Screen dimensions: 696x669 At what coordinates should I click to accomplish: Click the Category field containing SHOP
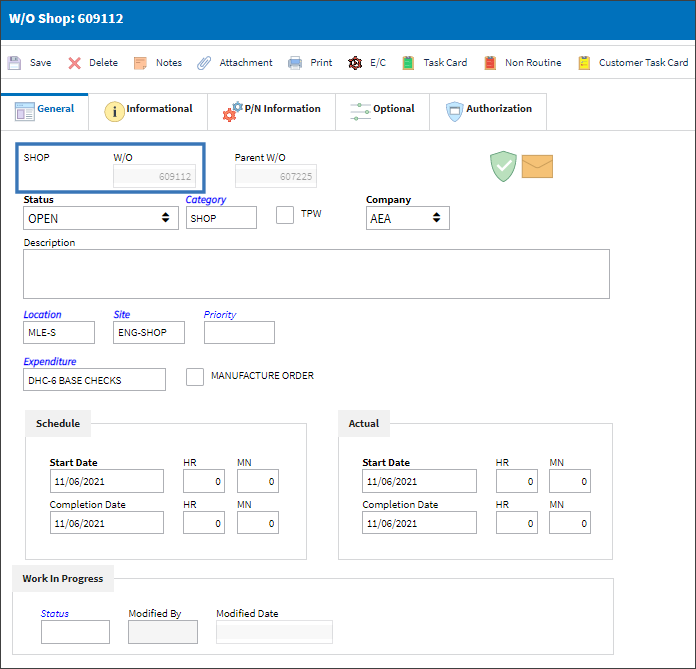221,218
